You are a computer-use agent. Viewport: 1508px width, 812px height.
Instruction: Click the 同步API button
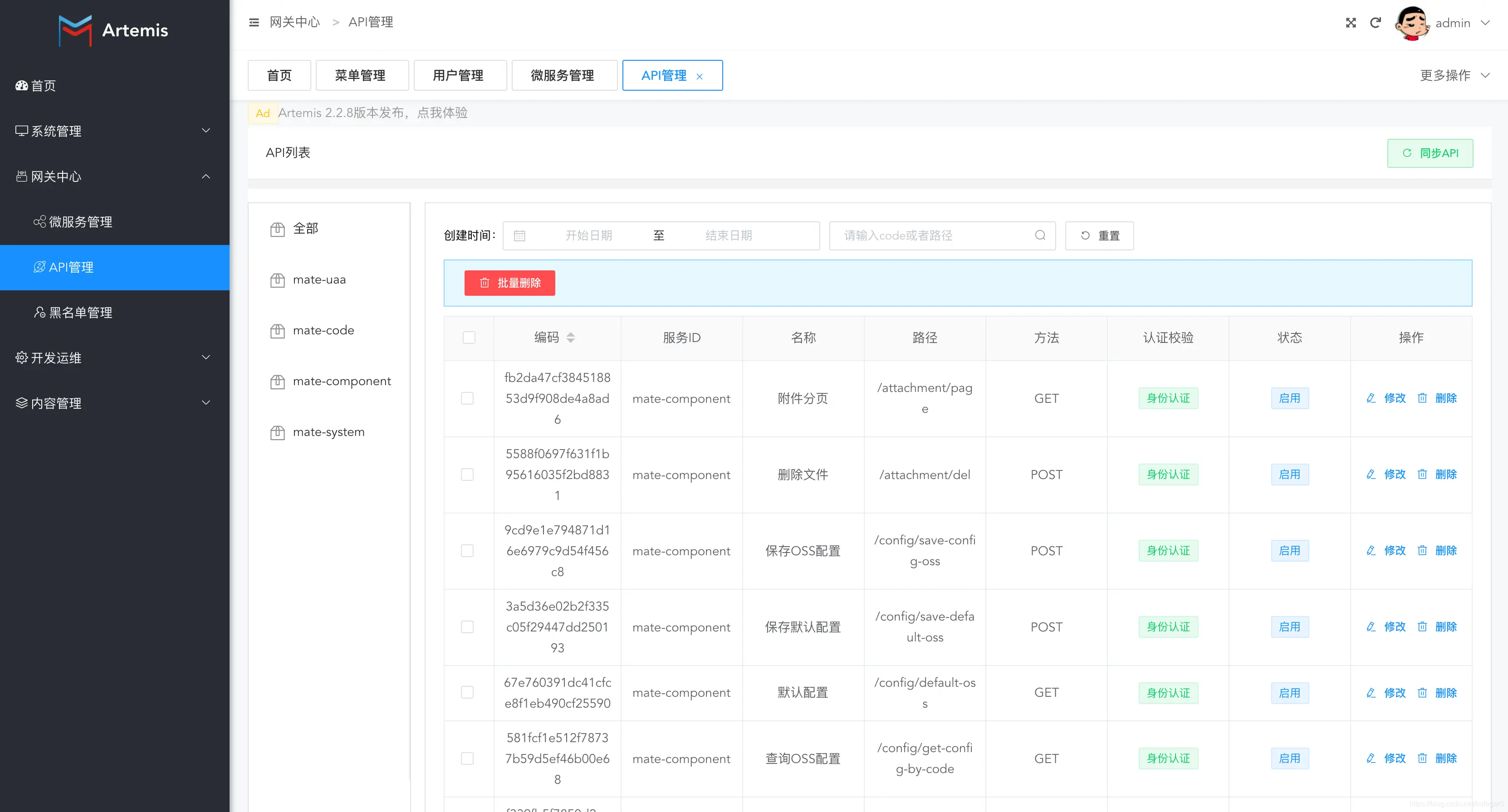click(x=1429, y=153)
